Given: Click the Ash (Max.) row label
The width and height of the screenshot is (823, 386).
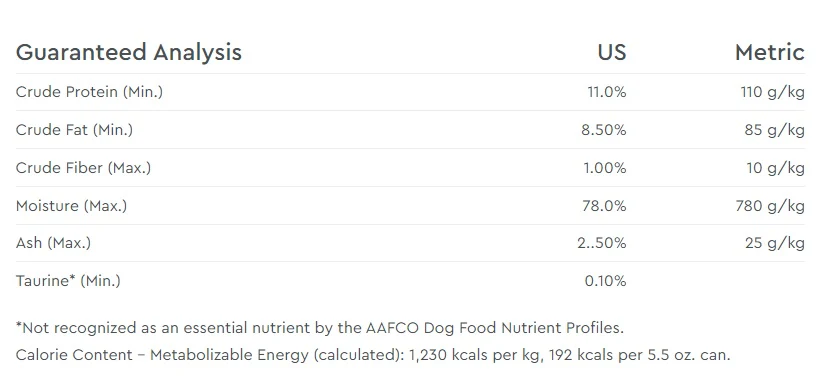Looking at the screenshot, I should (x=53, y=243).
